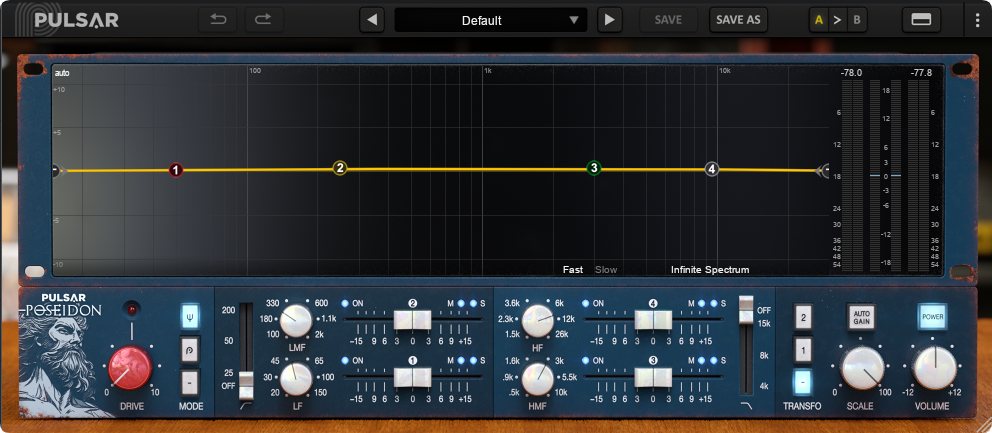
Task: Click the undo arrow button
Action: click(218, 20)
